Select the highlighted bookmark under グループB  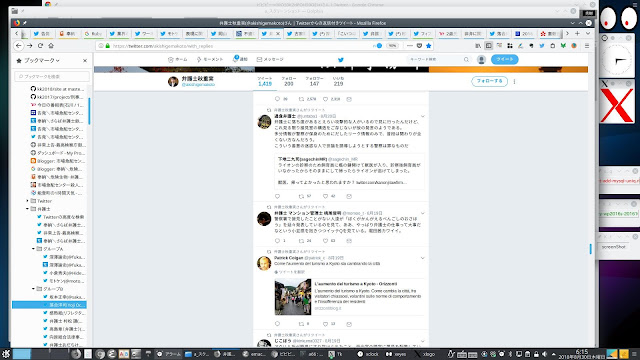(49, 305)
